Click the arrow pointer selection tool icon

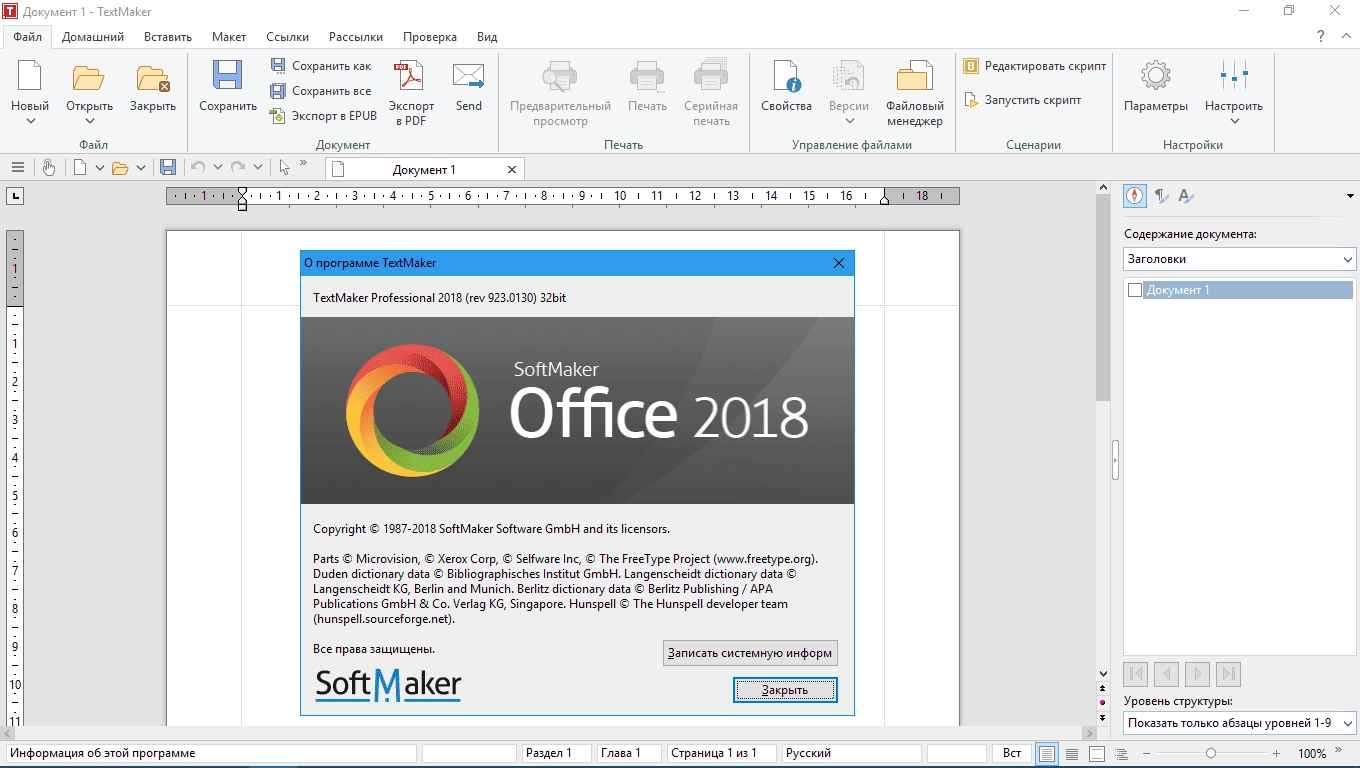285,168
